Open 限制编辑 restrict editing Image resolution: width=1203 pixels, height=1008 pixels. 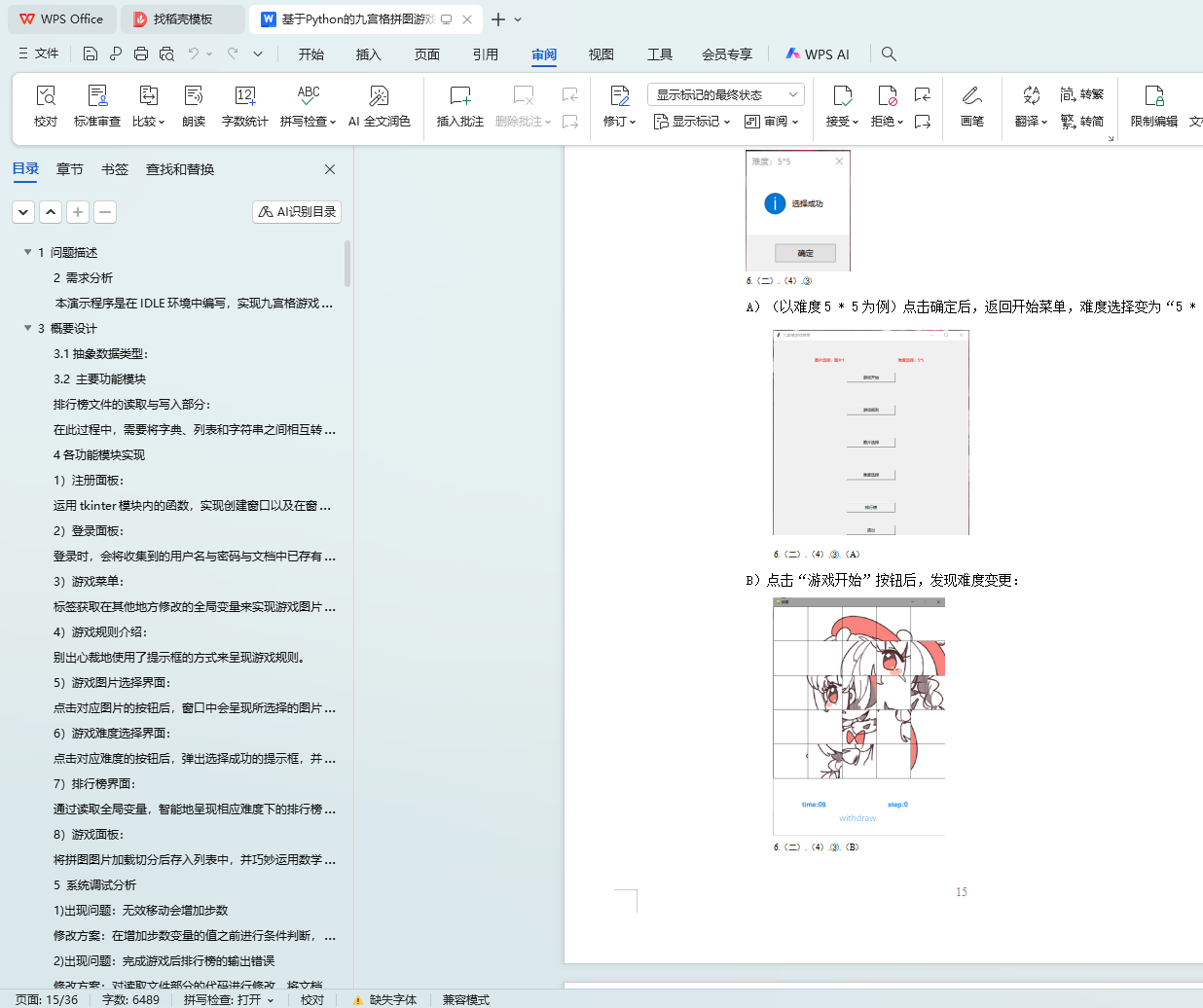(1154, 106)
